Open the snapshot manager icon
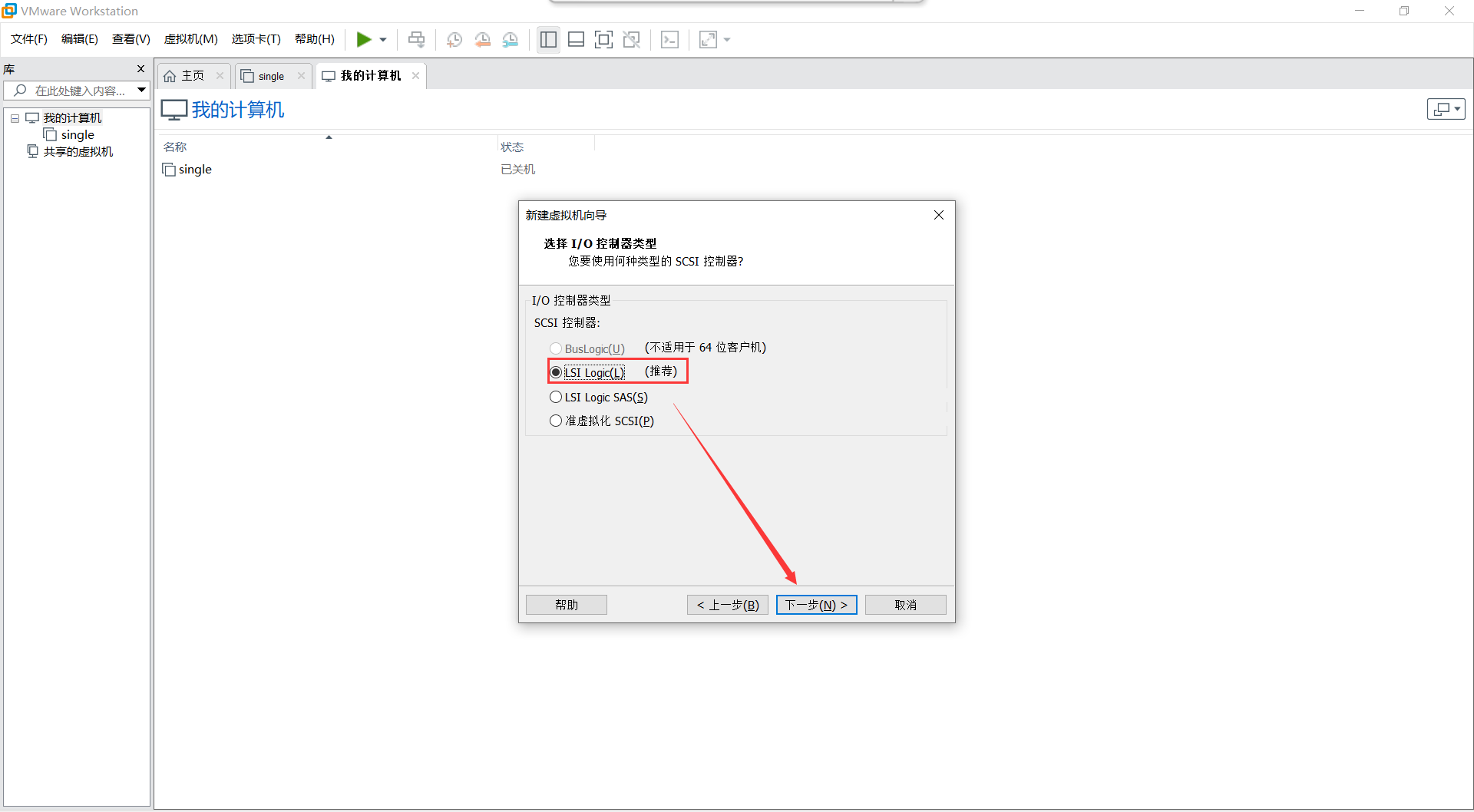The image size is (1474, 812). point(511,40)
